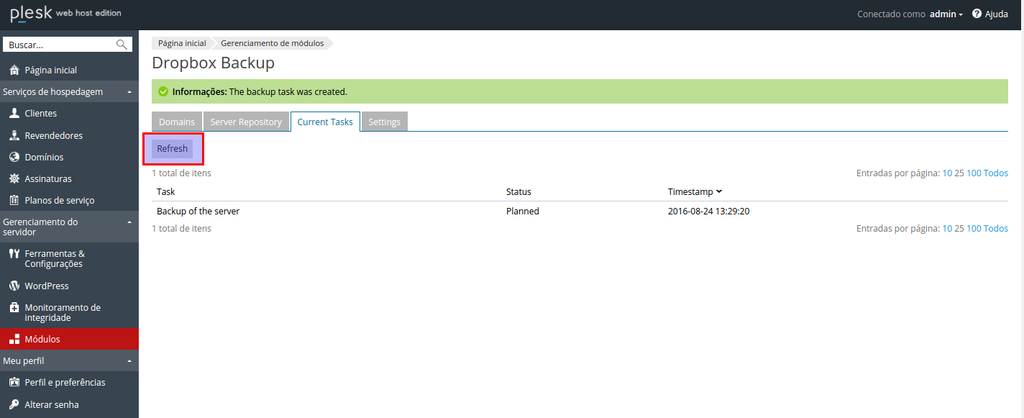Open the admin user dropdown

(946, 15)
